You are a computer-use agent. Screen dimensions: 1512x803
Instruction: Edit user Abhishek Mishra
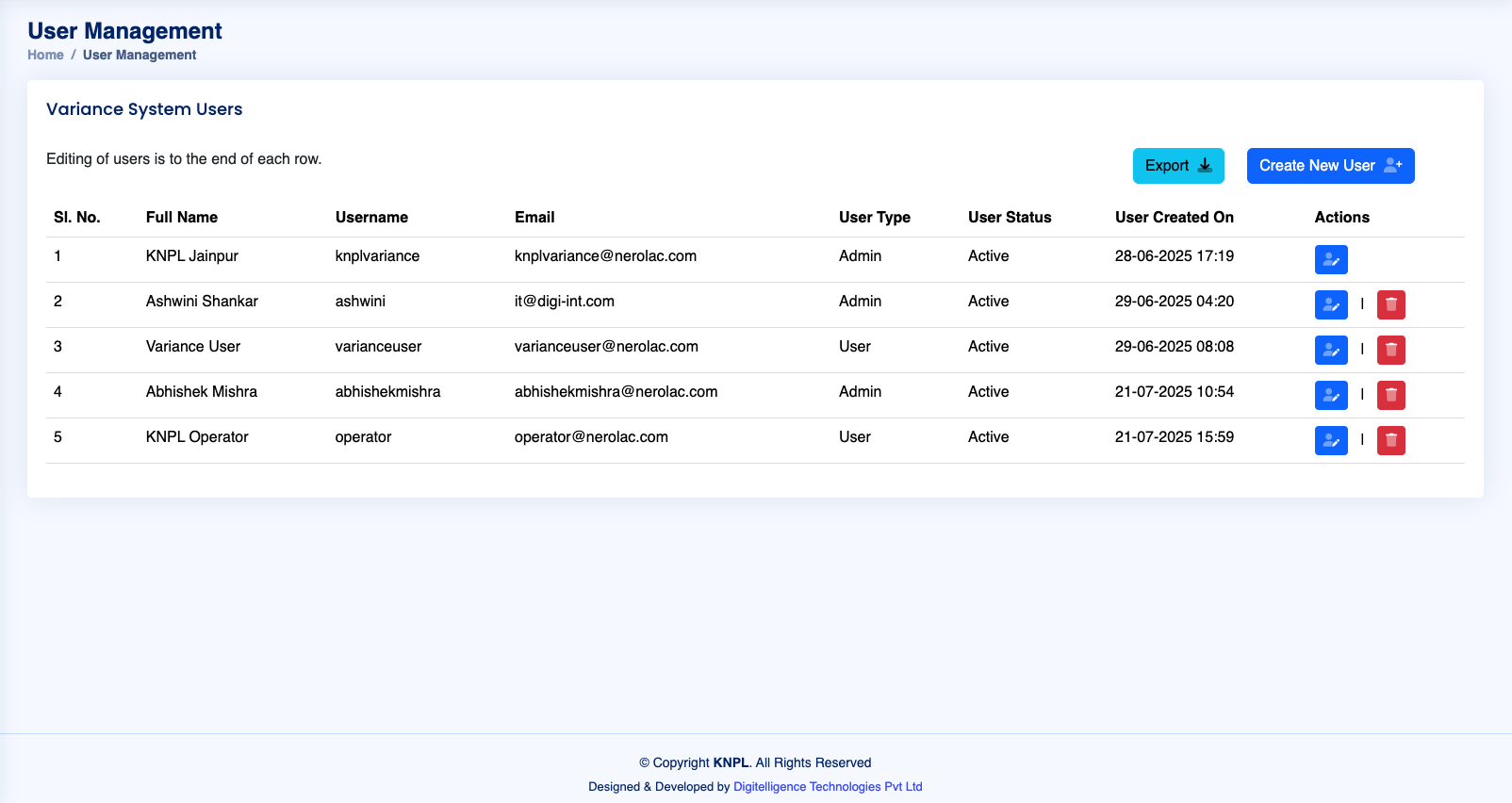[1331, 395]
